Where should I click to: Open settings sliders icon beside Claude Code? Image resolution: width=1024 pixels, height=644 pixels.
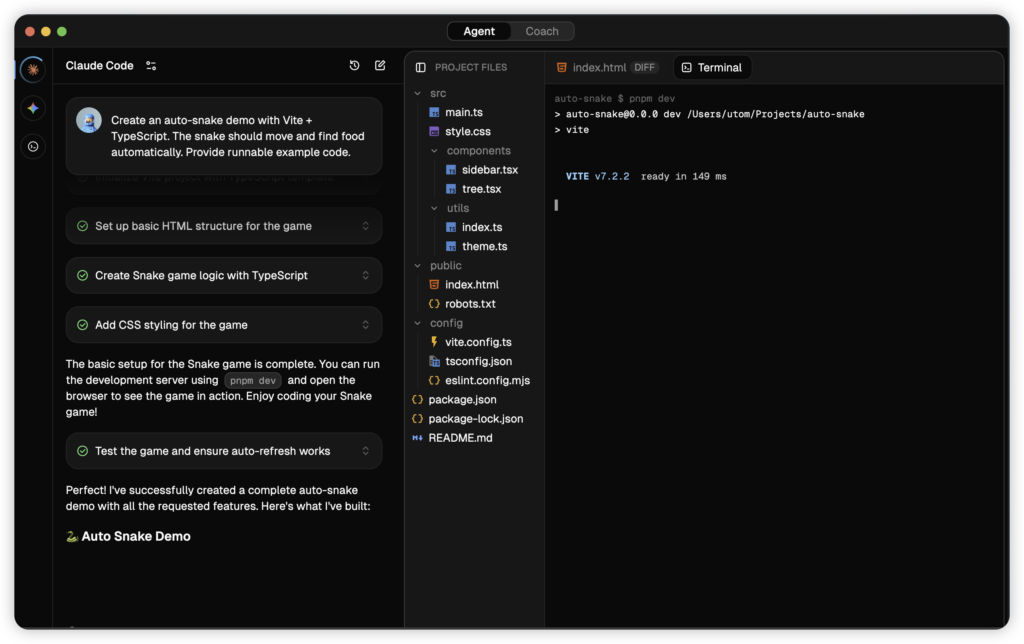[x=151, y=66]
